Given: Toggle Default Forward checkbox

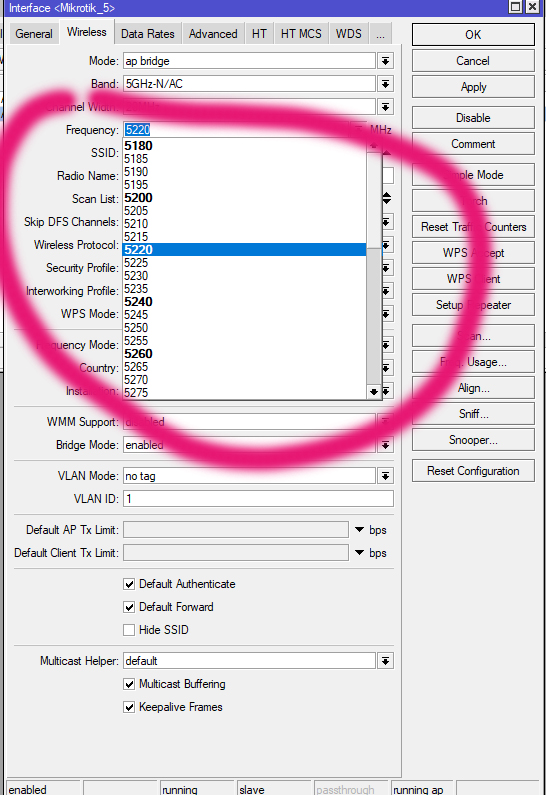Looking at the screenshot, I should tap(129, 607).
